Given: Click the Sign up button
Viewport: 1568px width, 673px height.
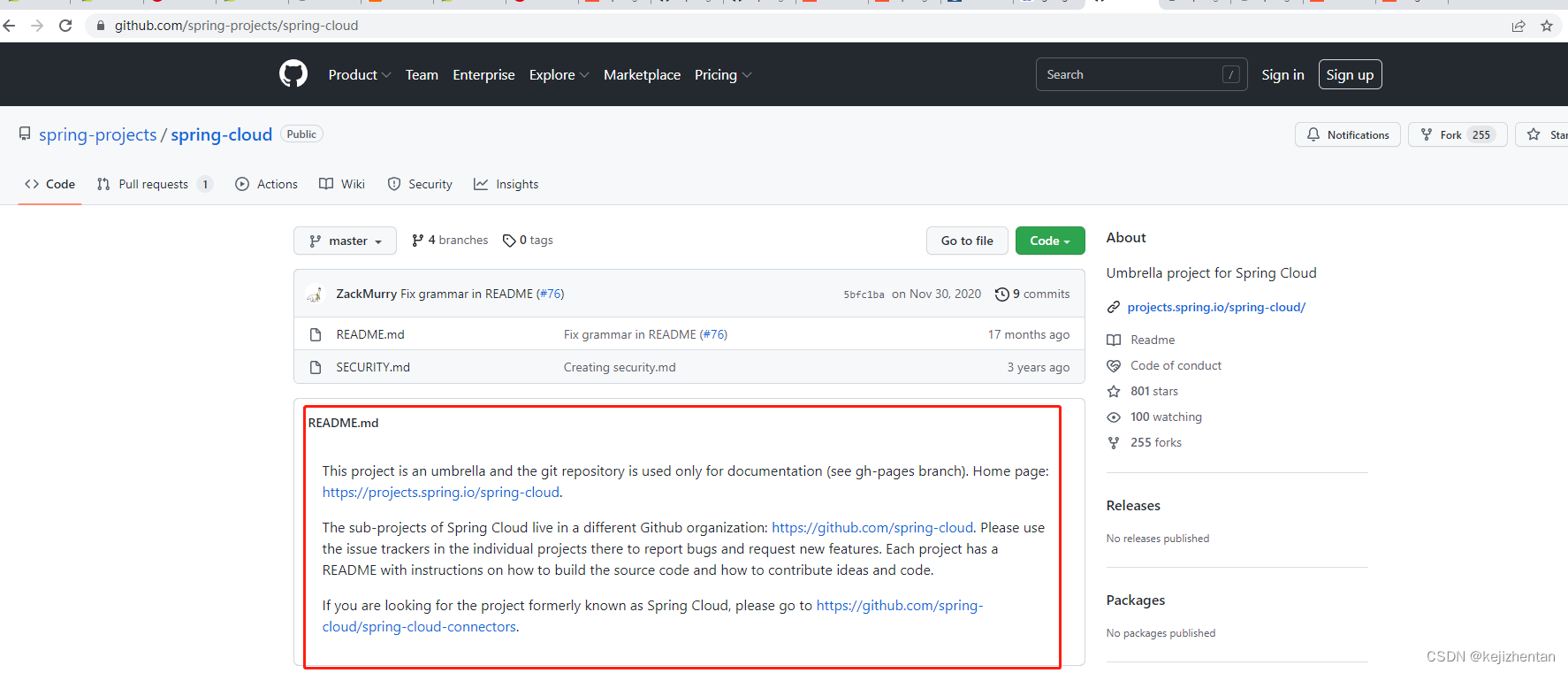Looking at the screenshot, I should point(1350,75).
